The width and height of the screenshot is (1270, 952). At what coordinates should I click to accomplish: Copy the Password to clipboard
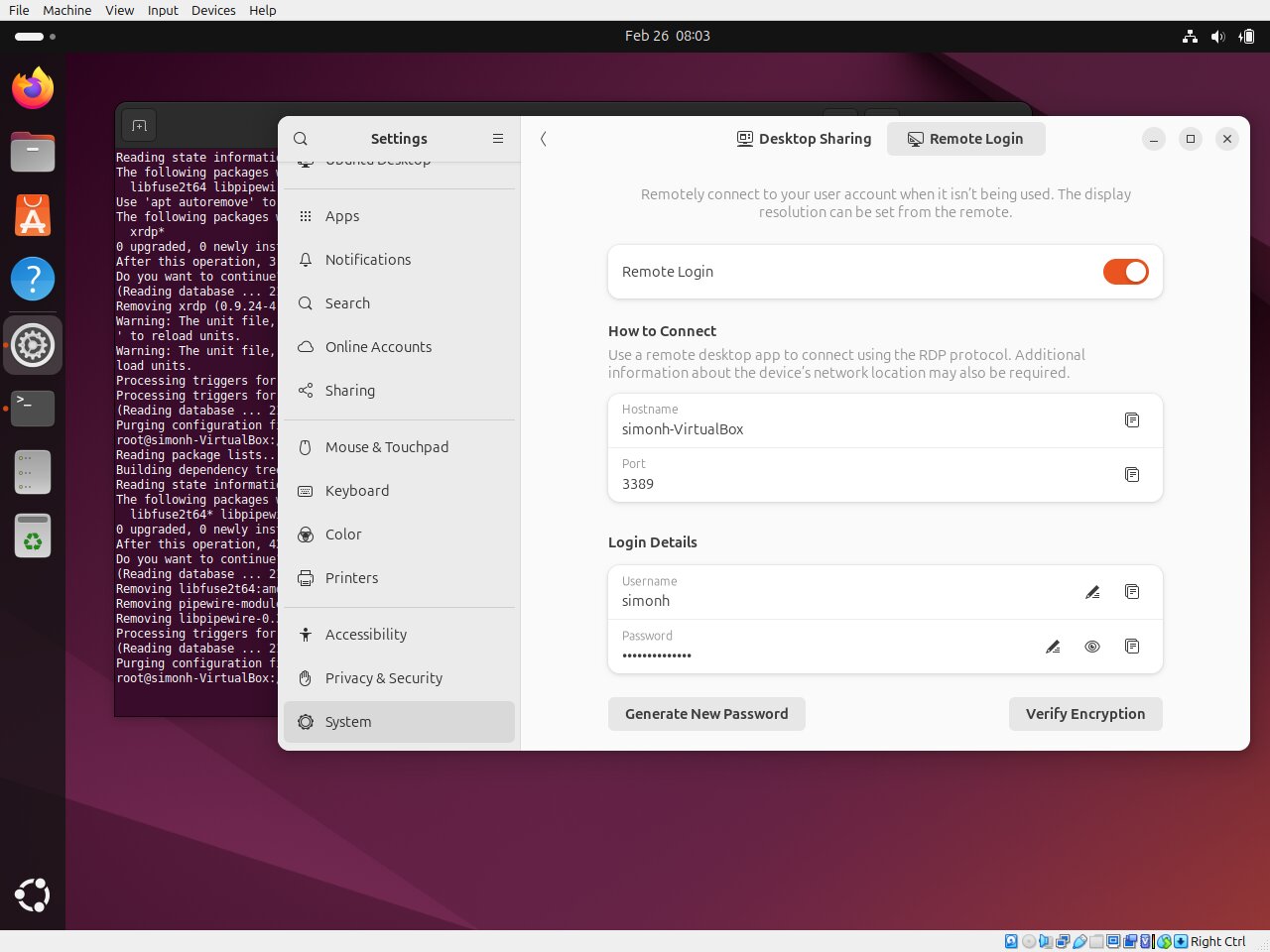click(x=1132, y=647)
